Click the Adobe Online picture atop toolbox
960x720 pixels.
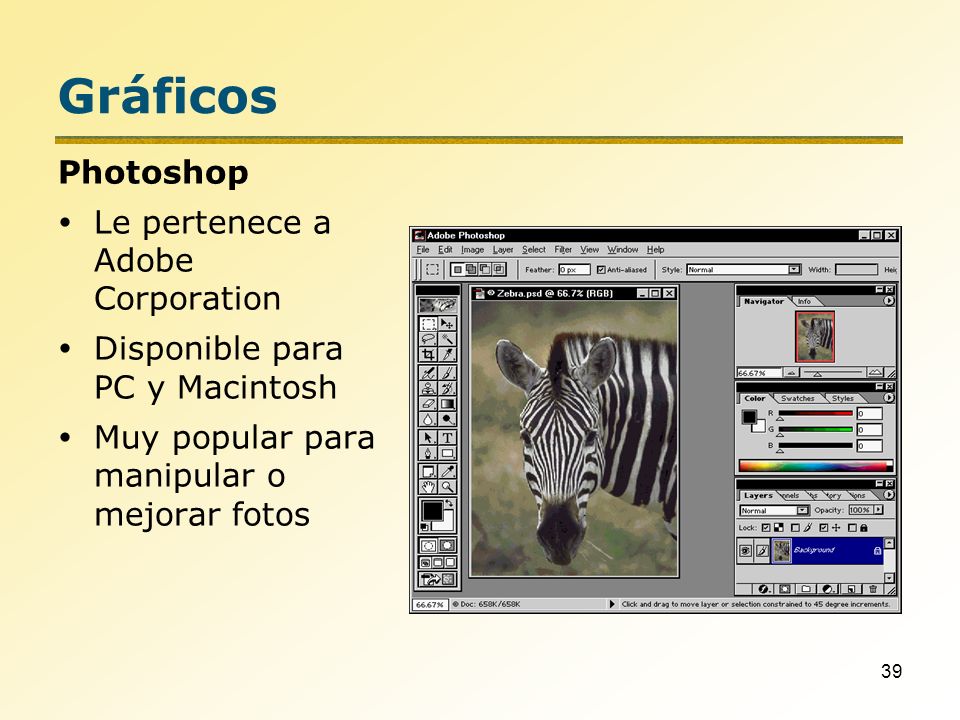point(438,306)
